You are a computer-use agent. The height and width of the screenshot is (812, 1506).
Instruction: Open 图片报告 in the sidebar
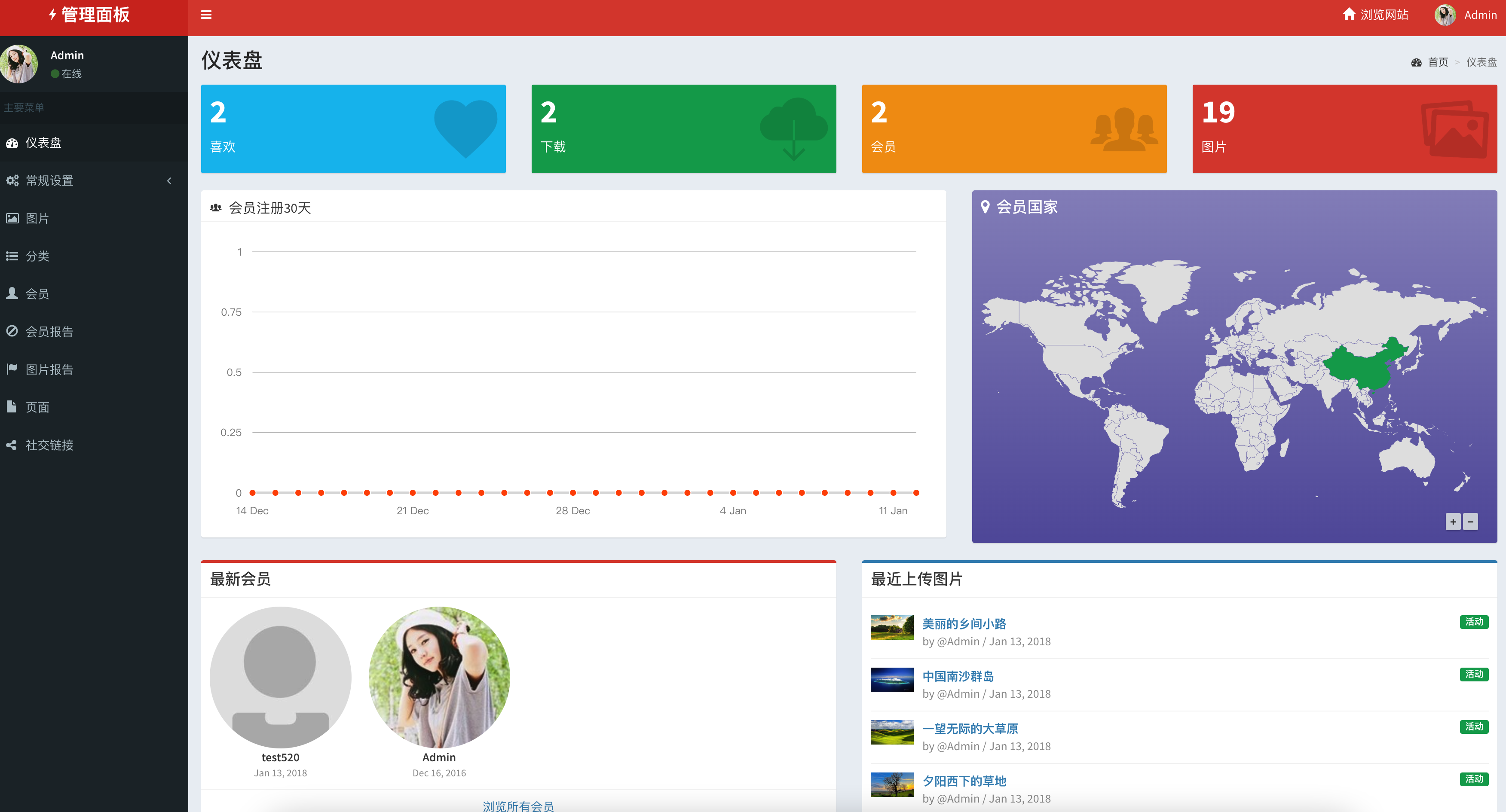pos(94,369)
